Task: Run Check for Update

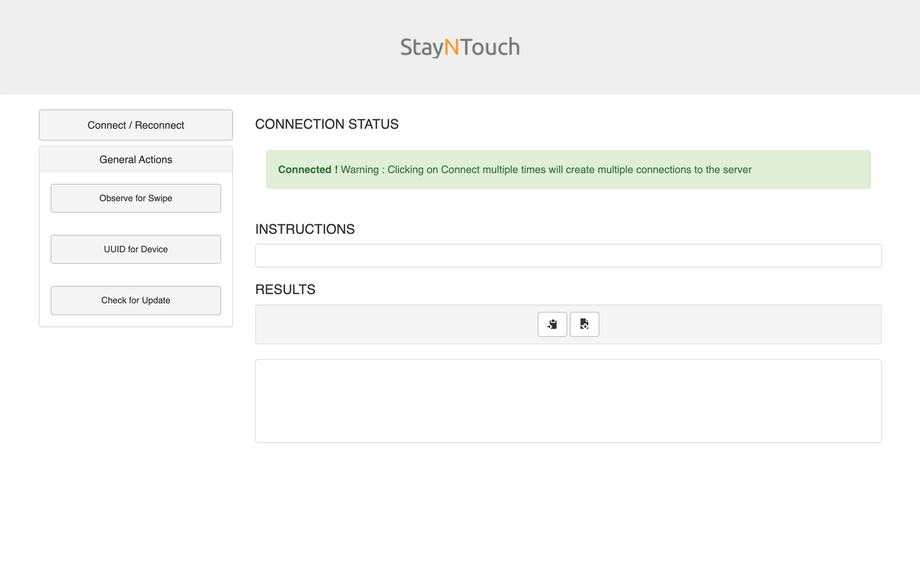Action: point(136,300)
